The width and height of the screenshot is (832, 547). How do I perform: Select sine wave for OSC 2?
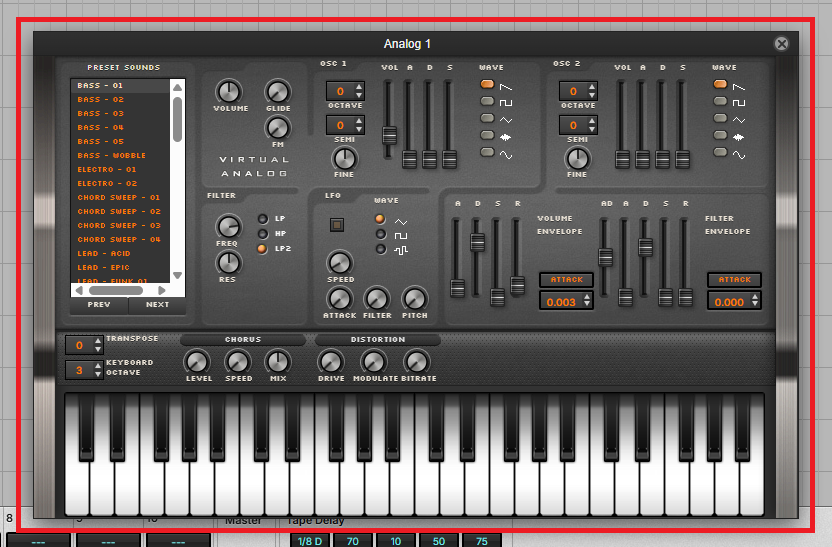(x=719, y=153)
